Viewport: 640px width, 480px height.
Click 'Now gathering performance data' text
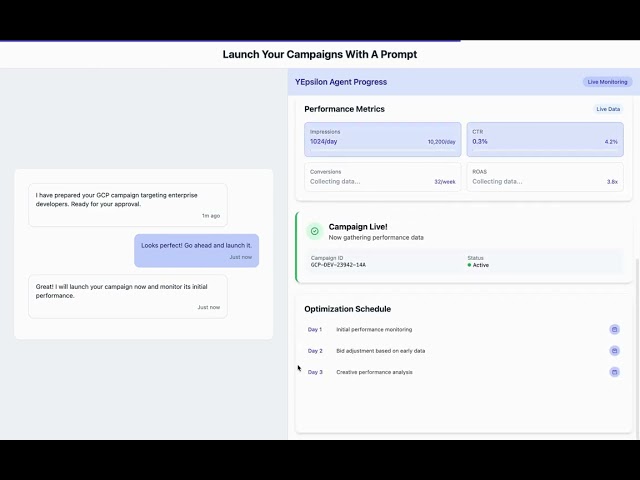point(376,238)
